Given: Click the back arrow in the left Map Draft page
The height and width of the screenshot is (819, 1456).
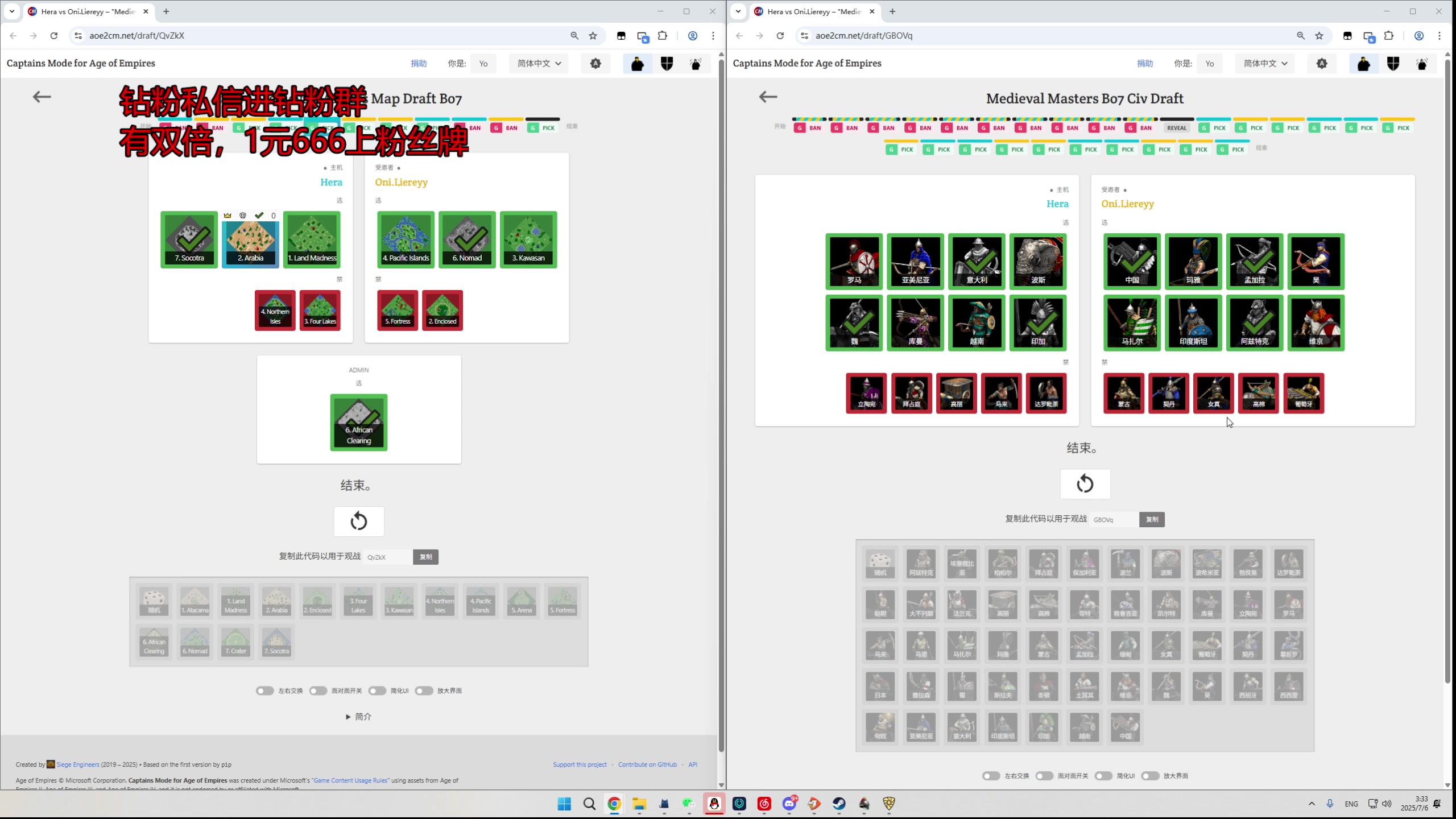Looking at the screenshot, I should (42, 97).
